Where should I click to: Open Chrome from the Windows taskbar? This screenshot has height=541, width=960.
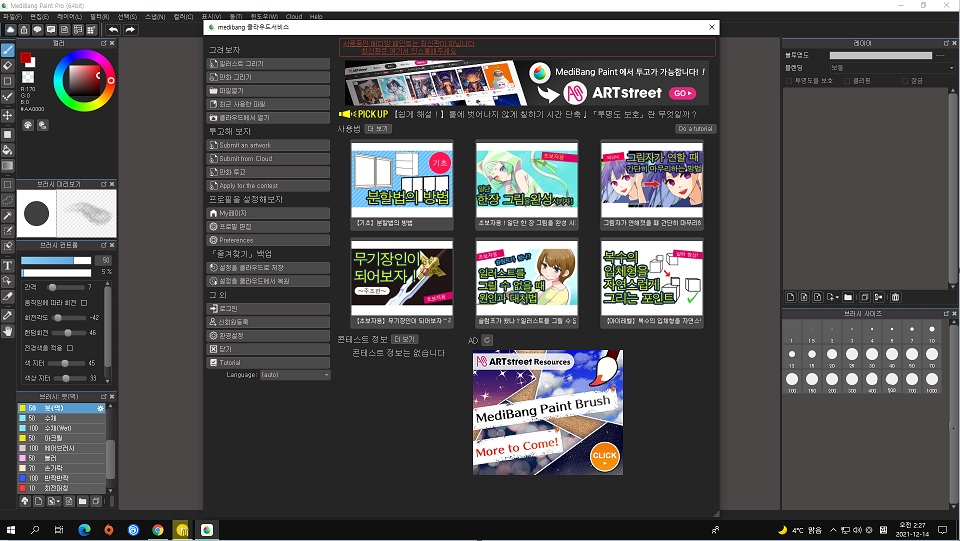tap(158, 530)
